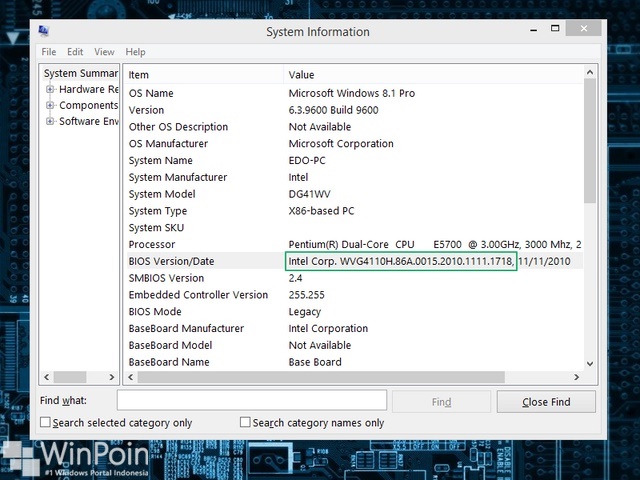This screenshot has height=480, width=640.
Task: Select the System Manufacturer row
Action: tap(353, 177)
